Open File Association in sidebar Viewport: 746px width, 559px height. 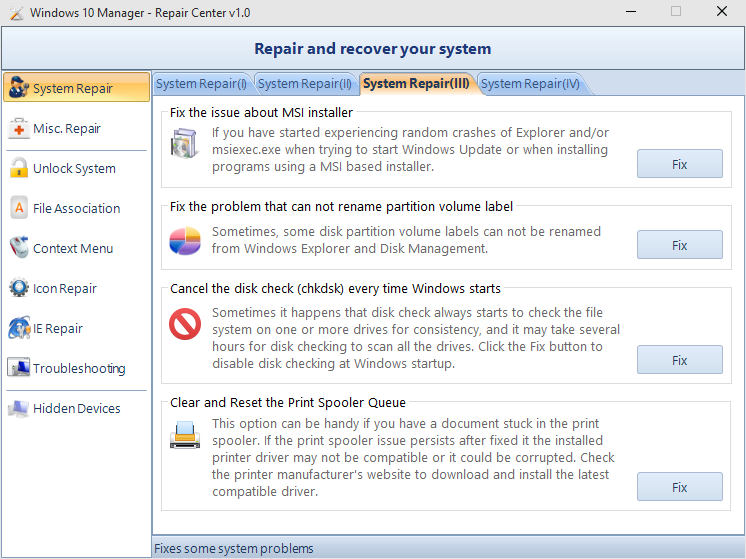(x=77, y=208)
